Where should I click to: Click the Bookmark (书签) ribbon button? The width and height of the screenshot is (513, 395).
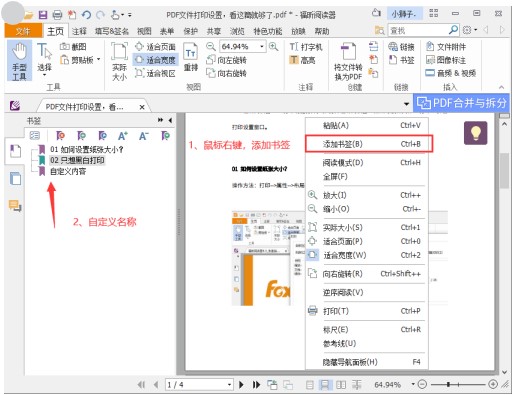[x=401, y=60]
